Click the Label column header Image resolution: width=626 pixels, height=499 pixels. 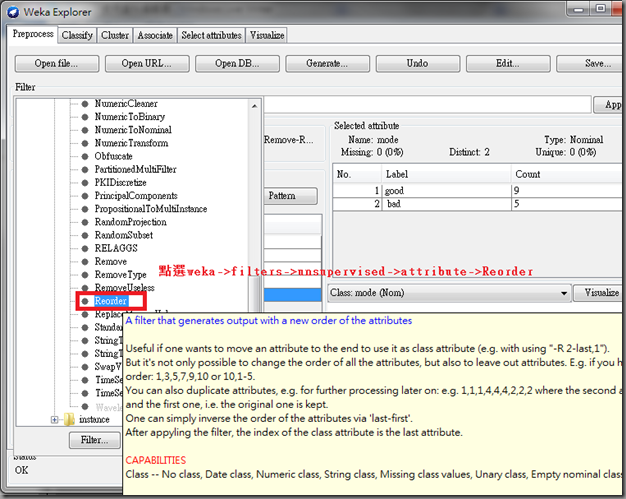(446, 174)
